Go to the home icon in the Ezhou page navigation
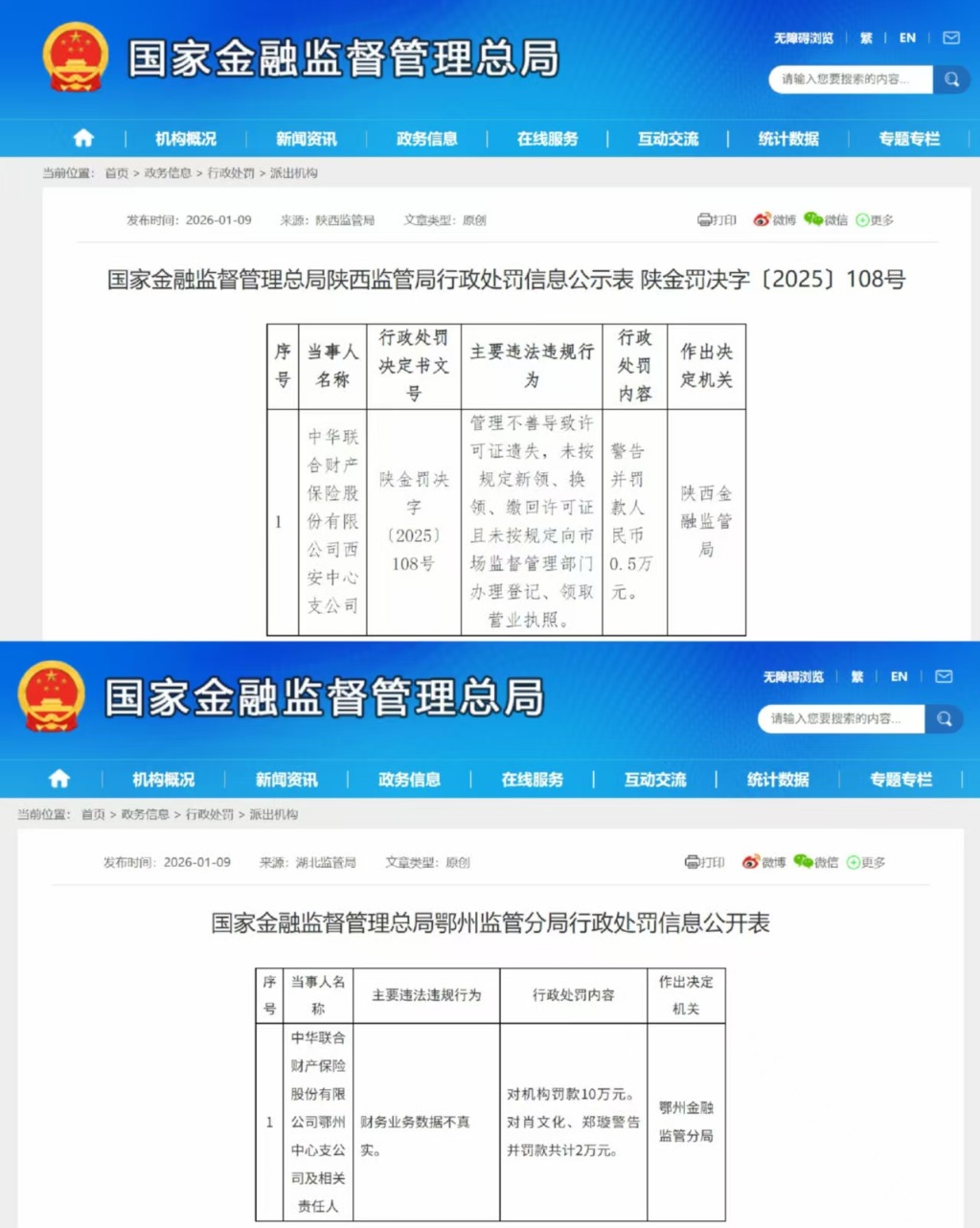The height and width of the screenshot is (1228, 980). pos(59,779)
